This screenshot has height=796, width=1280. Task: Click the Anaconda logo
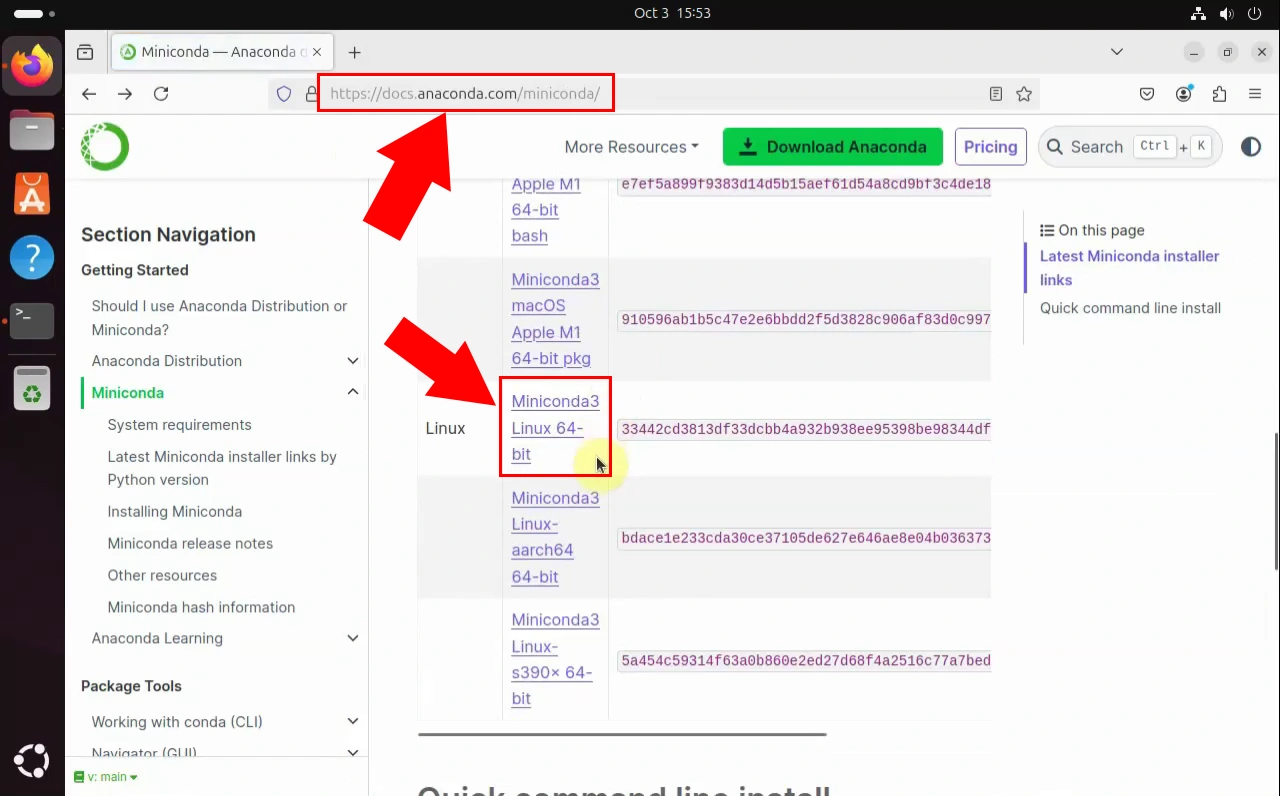click(x=105, y=147)
